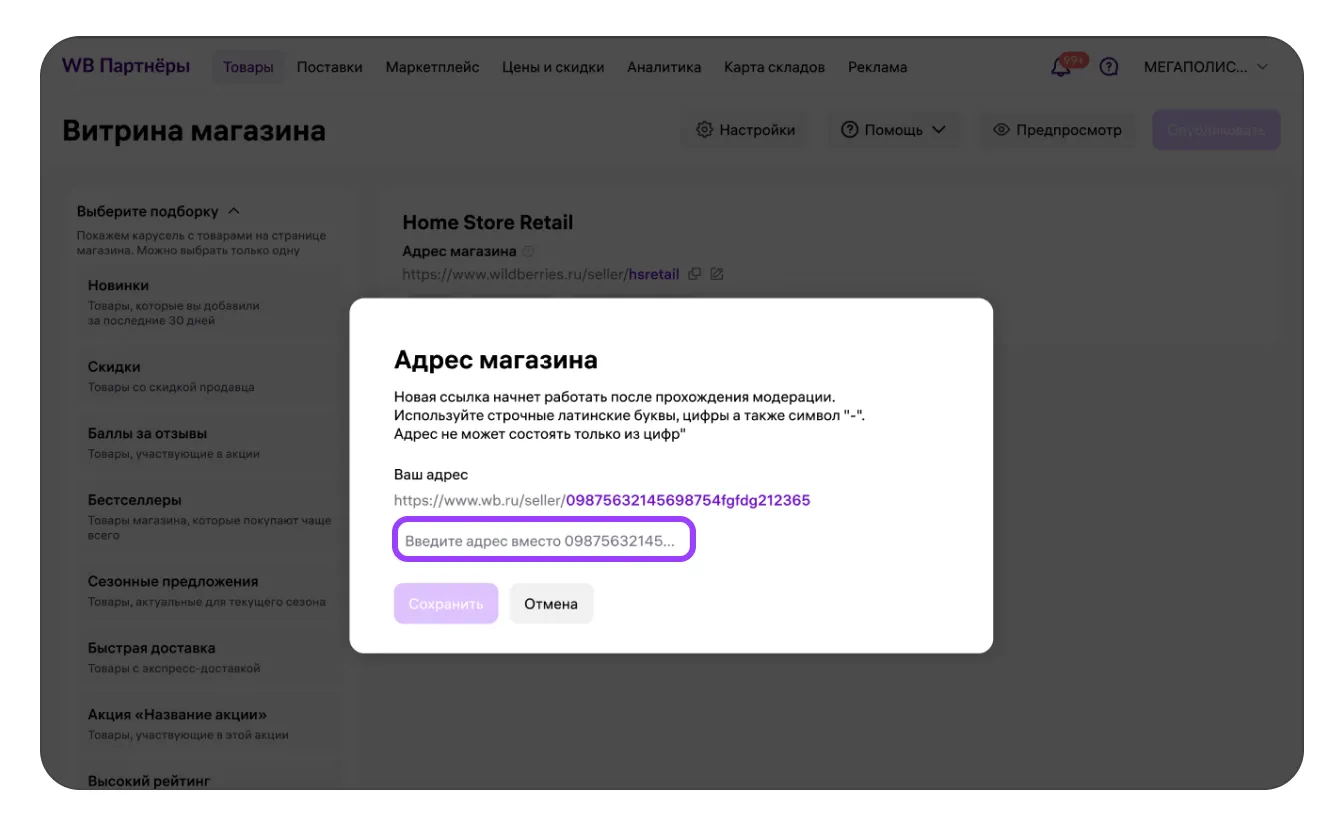Viewport: 1344px width, 826px height.
Task: Click the Сохранить button in dialog
Action: pos(445,604)
